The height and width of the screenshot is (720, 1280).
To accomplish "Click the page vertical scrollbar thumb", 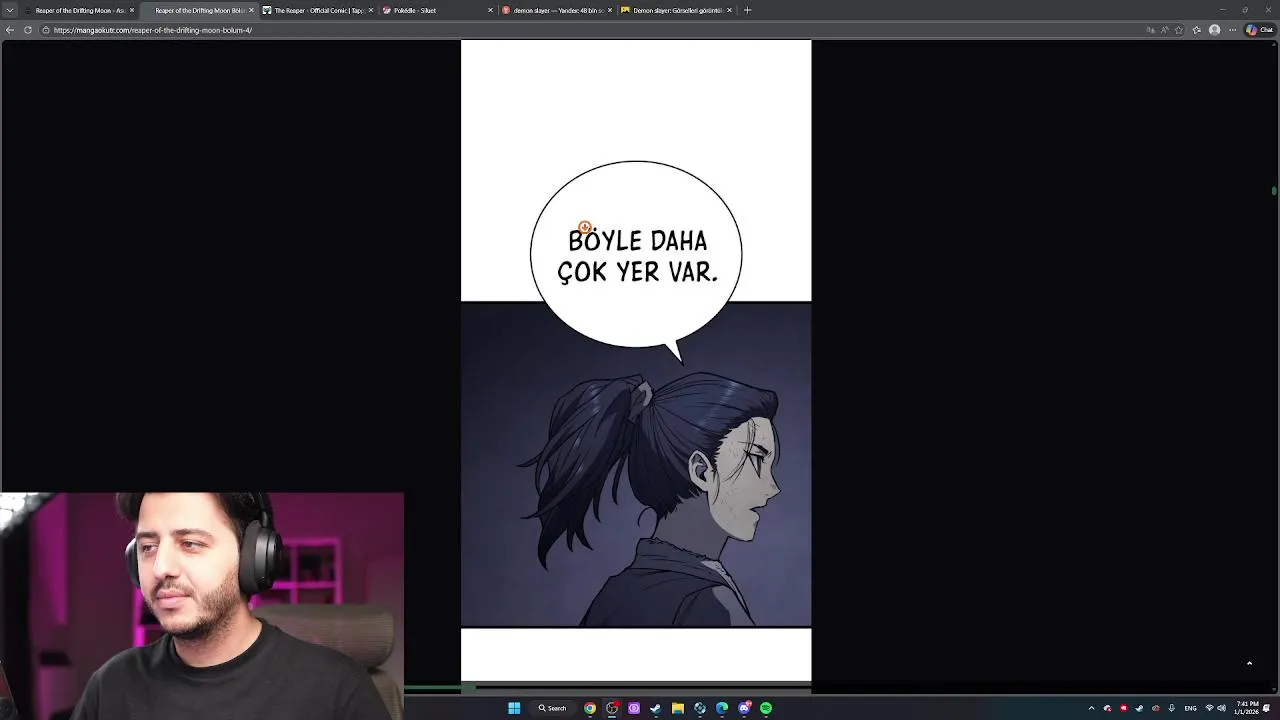I will pos(1274,190).
